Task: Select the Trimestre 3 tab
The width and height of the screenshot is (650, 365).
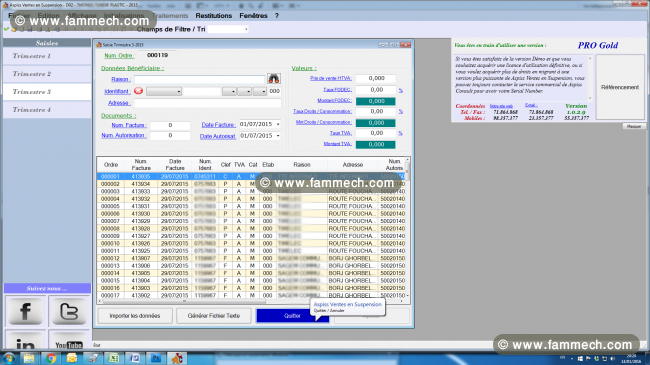Action: [47, 92]
